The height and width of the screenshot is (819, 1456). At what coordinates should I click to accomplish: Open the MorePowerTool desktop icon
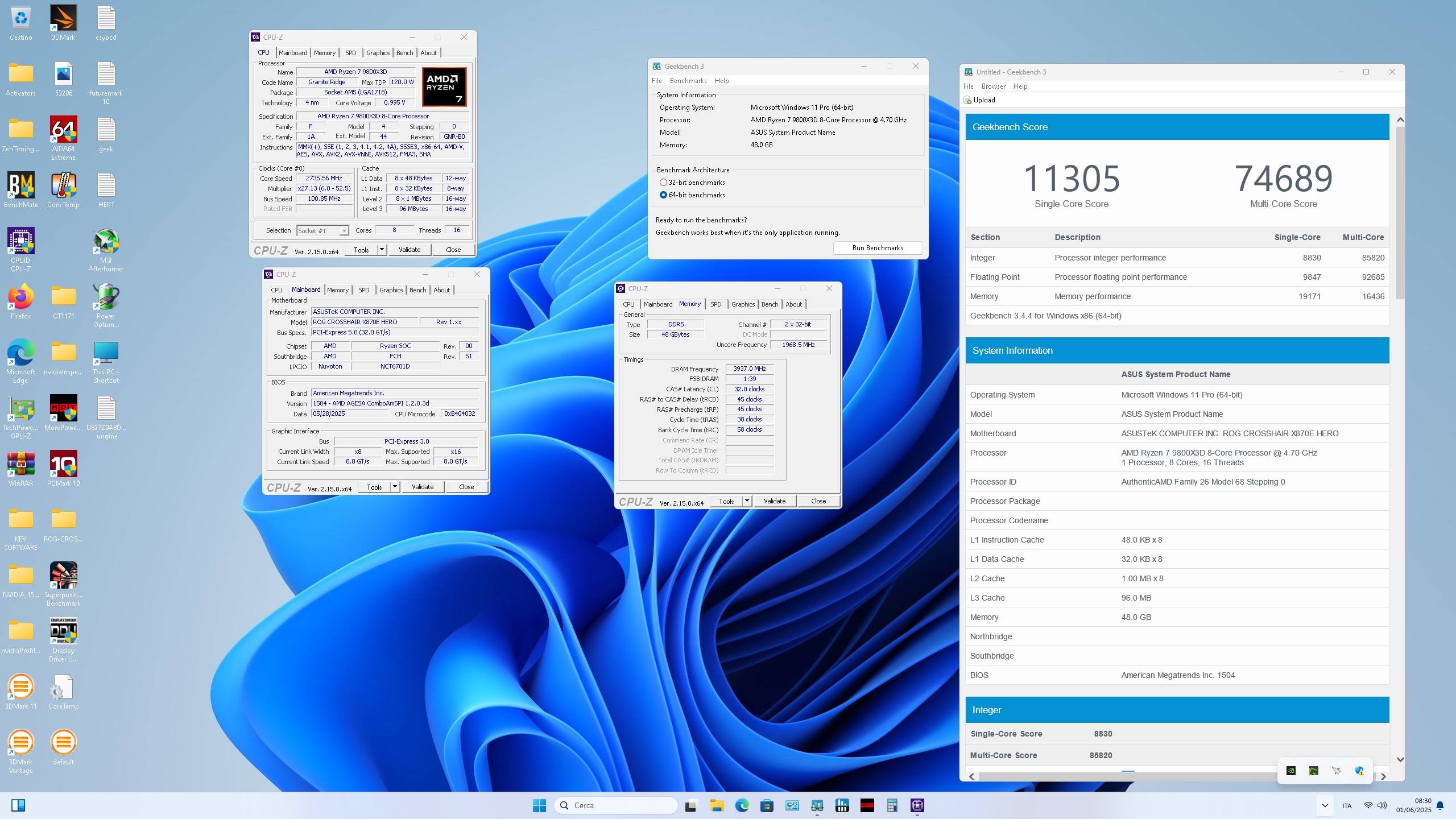pyautogui.click(x=63, y=413)
